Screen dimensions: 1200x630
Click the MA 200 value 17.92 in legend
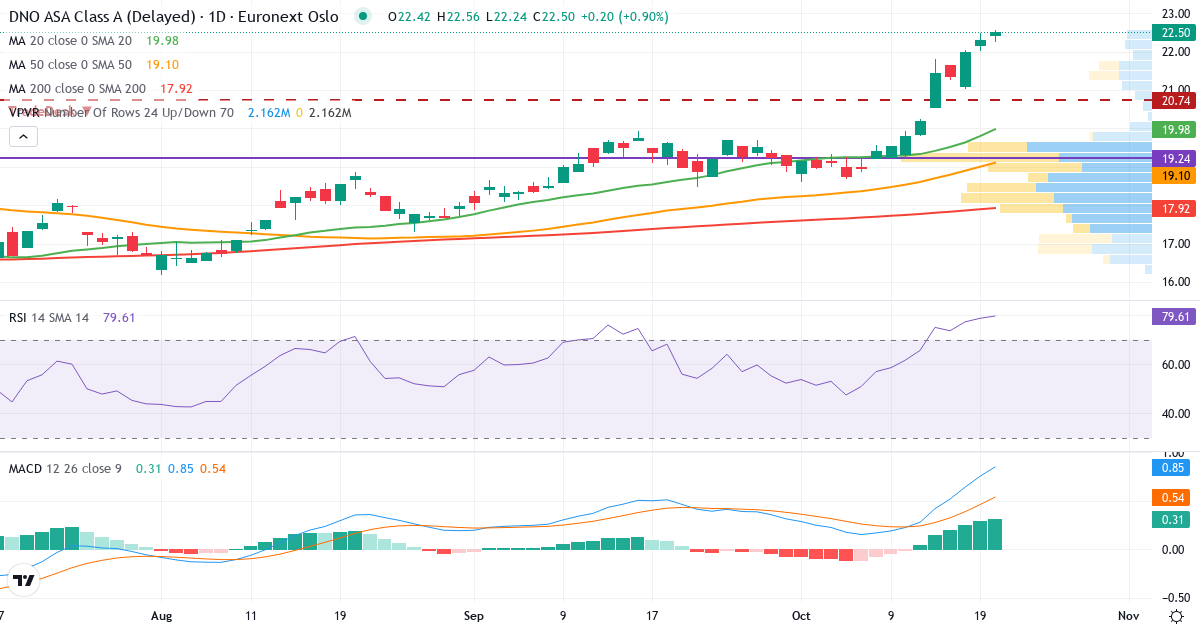[176, 88]
